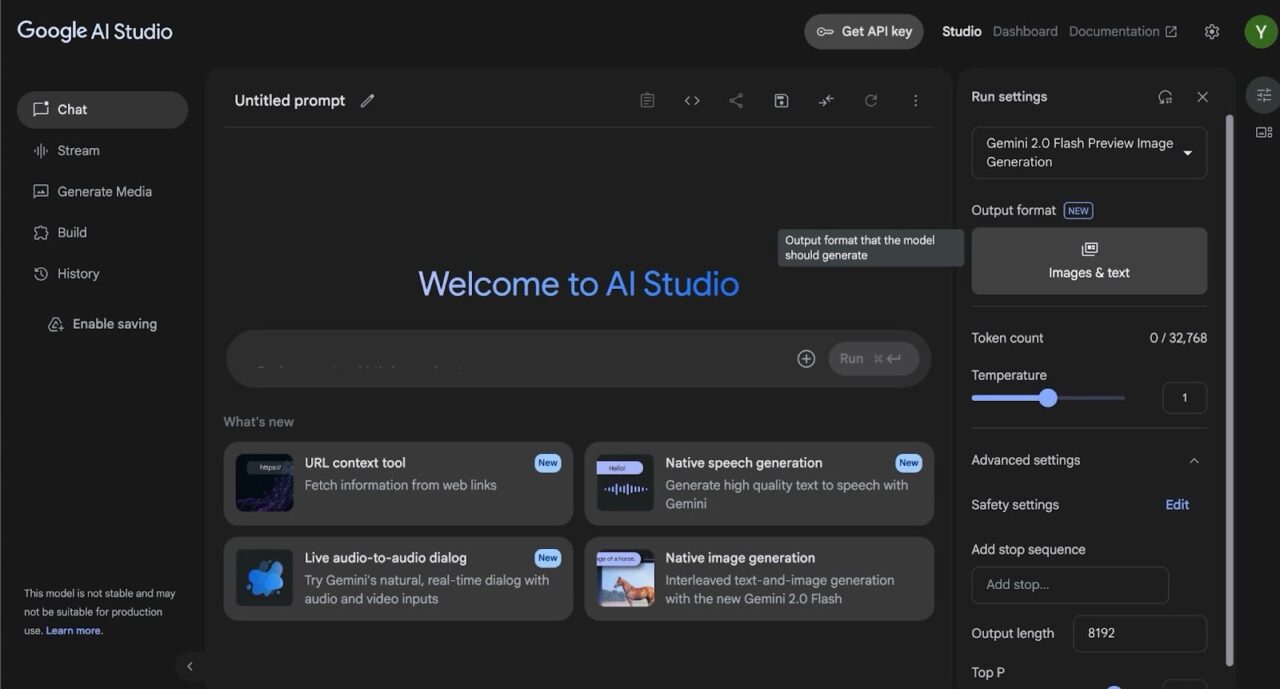Screen dimensions: 1280x689
Task: Click the prompt gallery icon below settings toggle
Action: (1264, 132)
